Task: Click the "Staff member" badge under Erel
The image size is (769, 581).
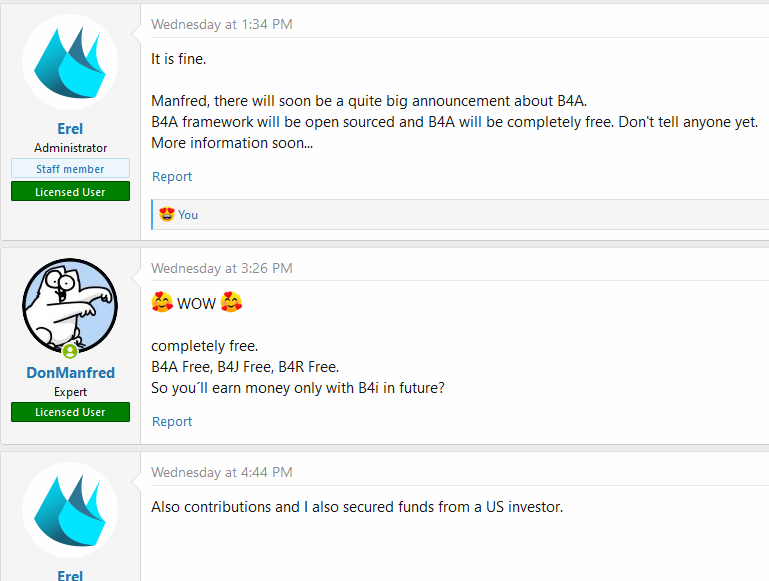Action: pyautogui.click(x=70, y=169)
